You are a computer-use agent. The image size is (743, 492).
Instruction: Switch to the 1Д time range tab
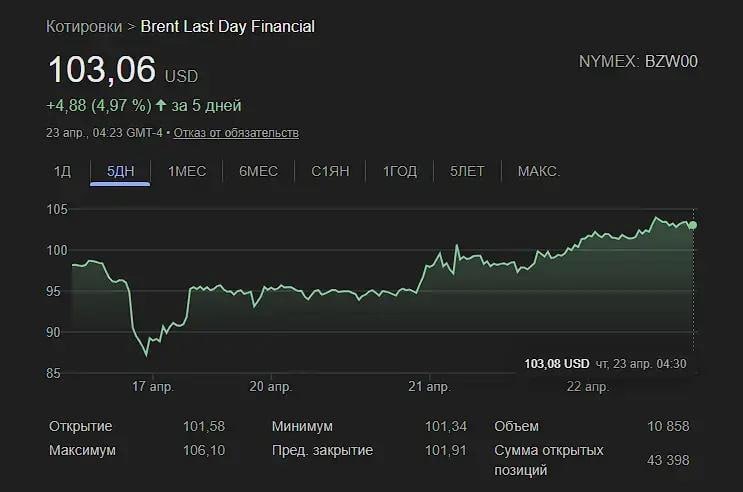(x=62, y=172)
